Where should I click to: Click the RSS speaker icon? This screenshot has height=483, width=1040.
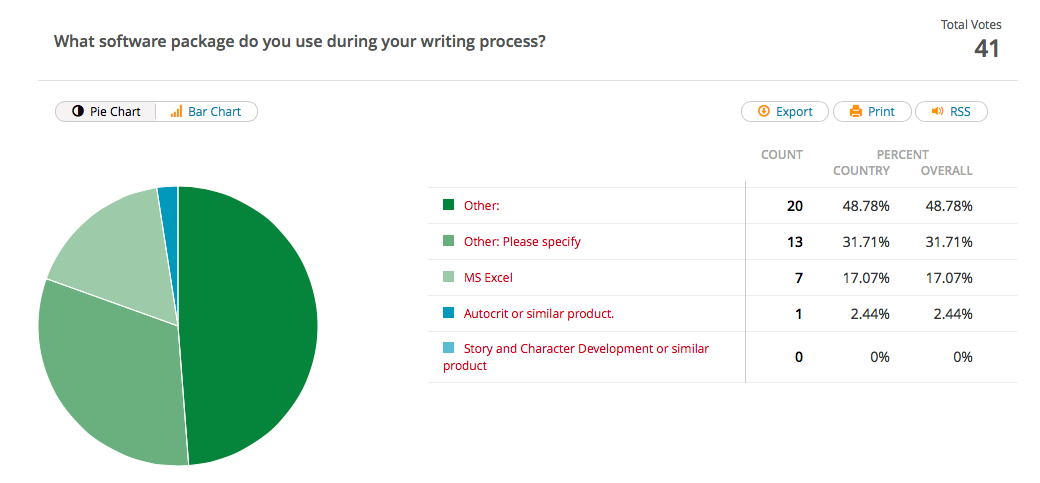(x=937, y=112)
